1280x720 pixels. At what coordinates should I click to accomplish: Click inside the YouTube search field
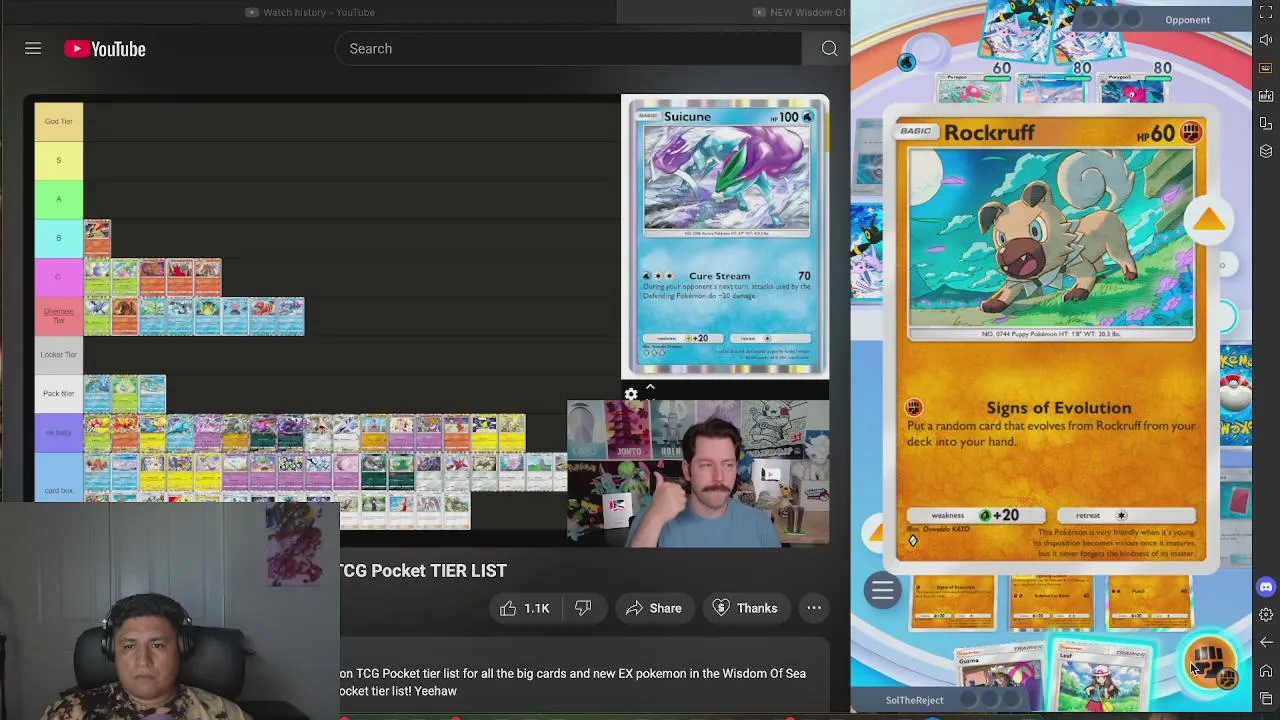pyautogui.click(x=568, y=48)
